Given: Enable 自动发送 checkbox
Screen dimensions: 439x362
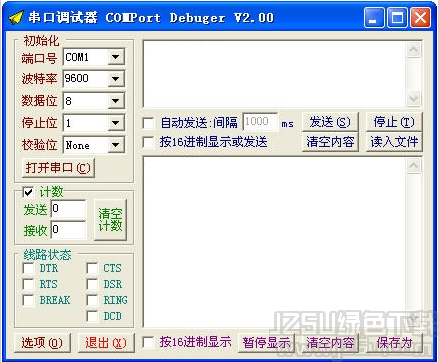Looking at the screenshot, I should tap(148, 123).
